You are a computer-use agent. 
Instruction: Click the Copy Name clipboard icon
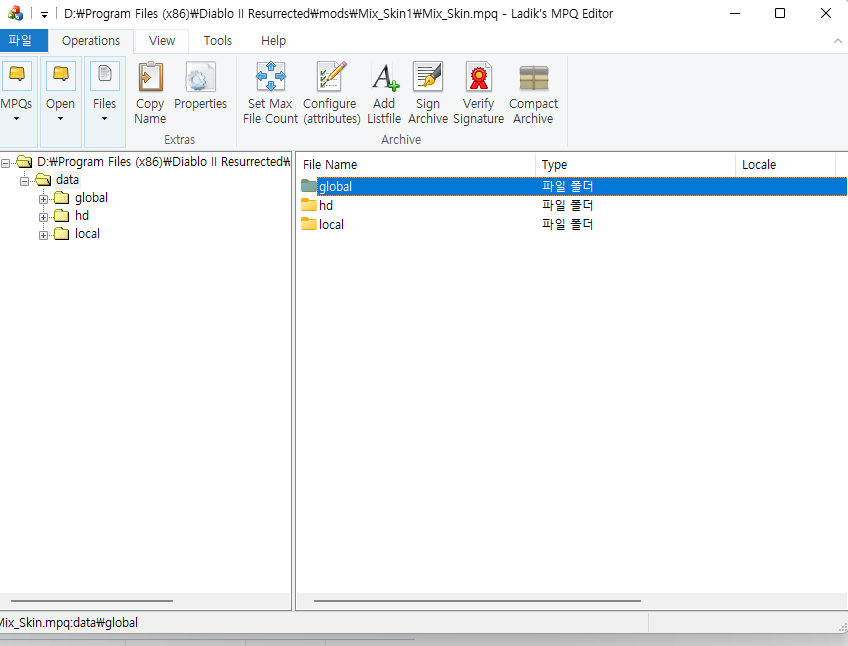(150, 76)
